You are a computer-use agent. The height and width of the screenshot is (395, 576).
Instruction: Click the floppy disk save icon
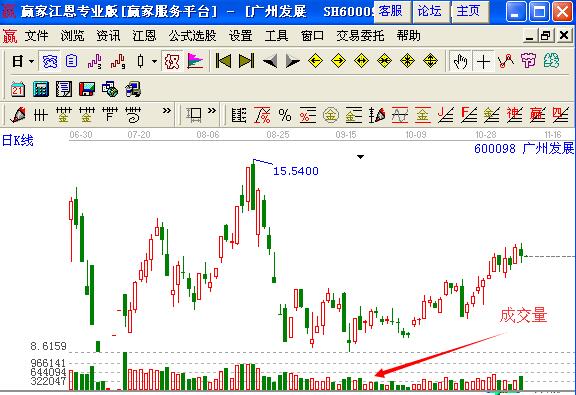(86, 89)
